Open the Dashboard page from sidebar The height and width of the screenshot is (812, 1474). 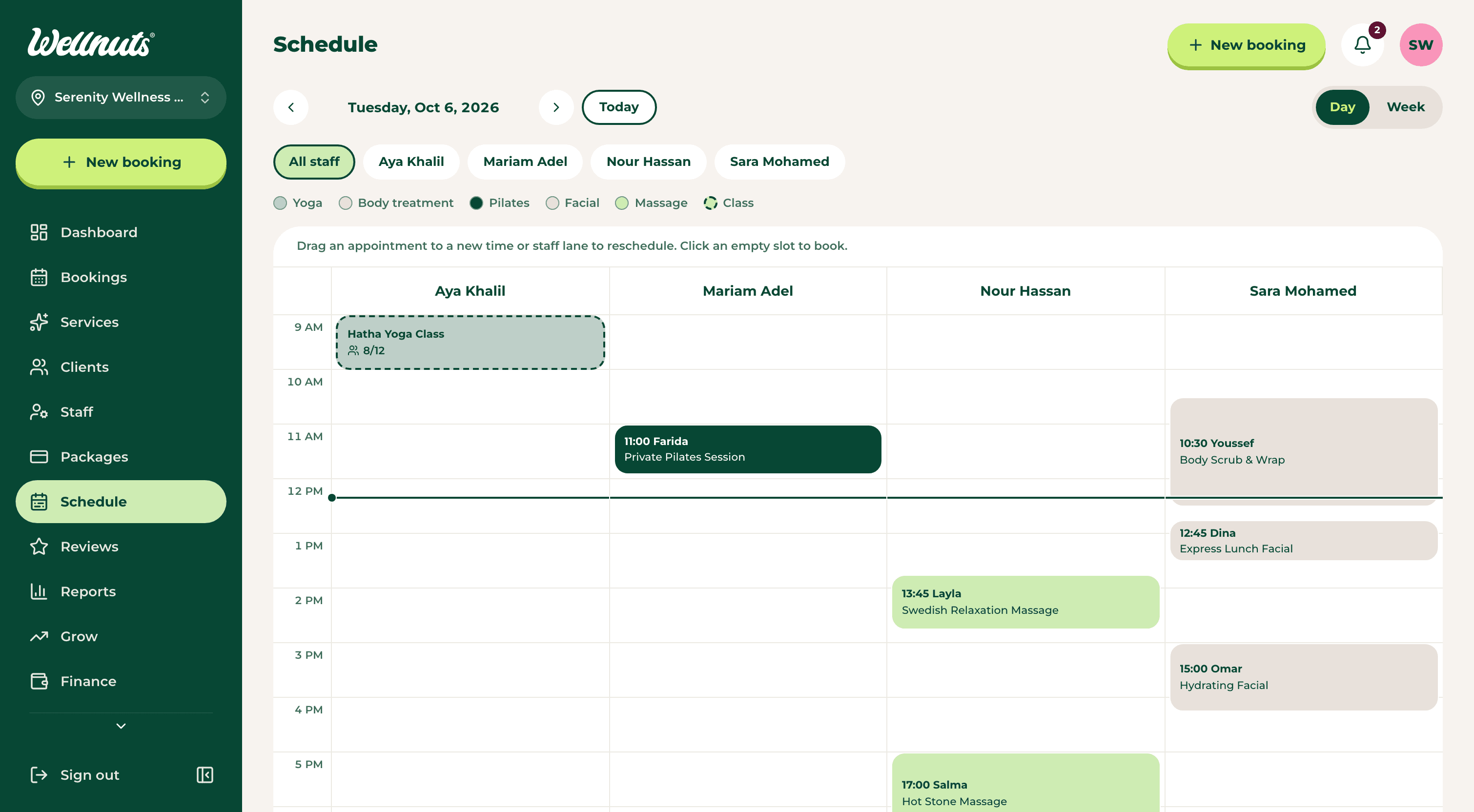[x=121, y=232]
